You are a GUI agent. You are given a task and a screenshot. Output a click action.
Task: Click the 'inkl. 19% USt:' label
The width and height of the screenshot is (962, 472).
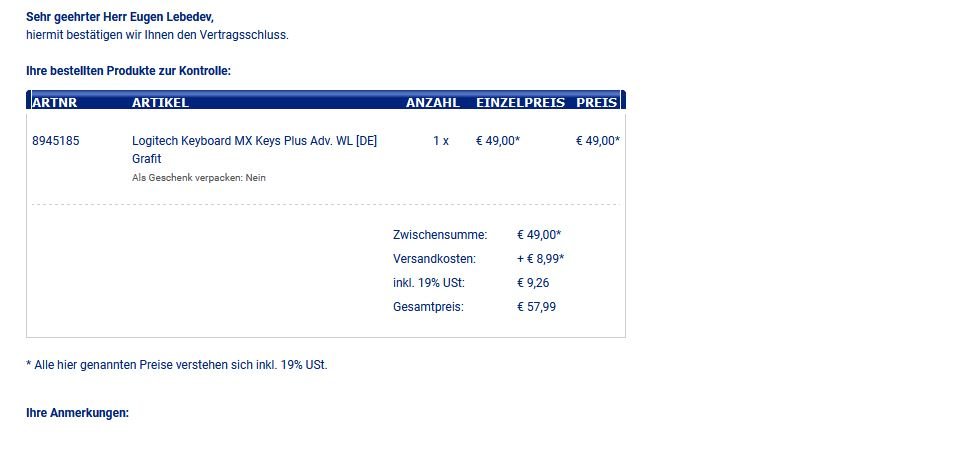click(429, 283)
